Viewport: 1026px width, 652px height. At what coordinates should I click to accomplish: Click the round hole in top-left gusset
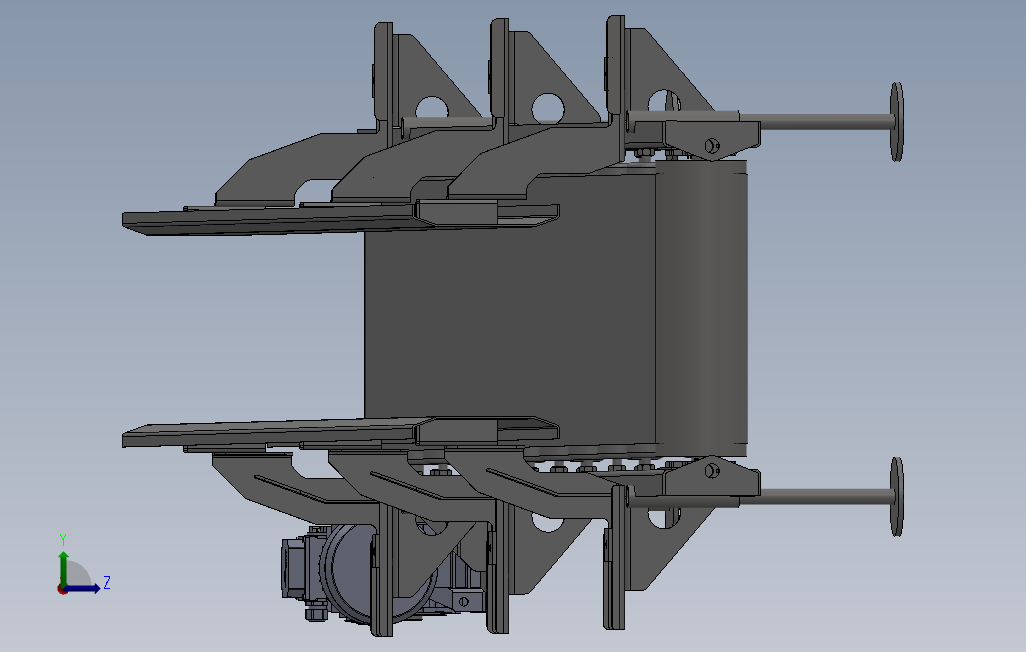pyautogui.click(x=431, y=108)
